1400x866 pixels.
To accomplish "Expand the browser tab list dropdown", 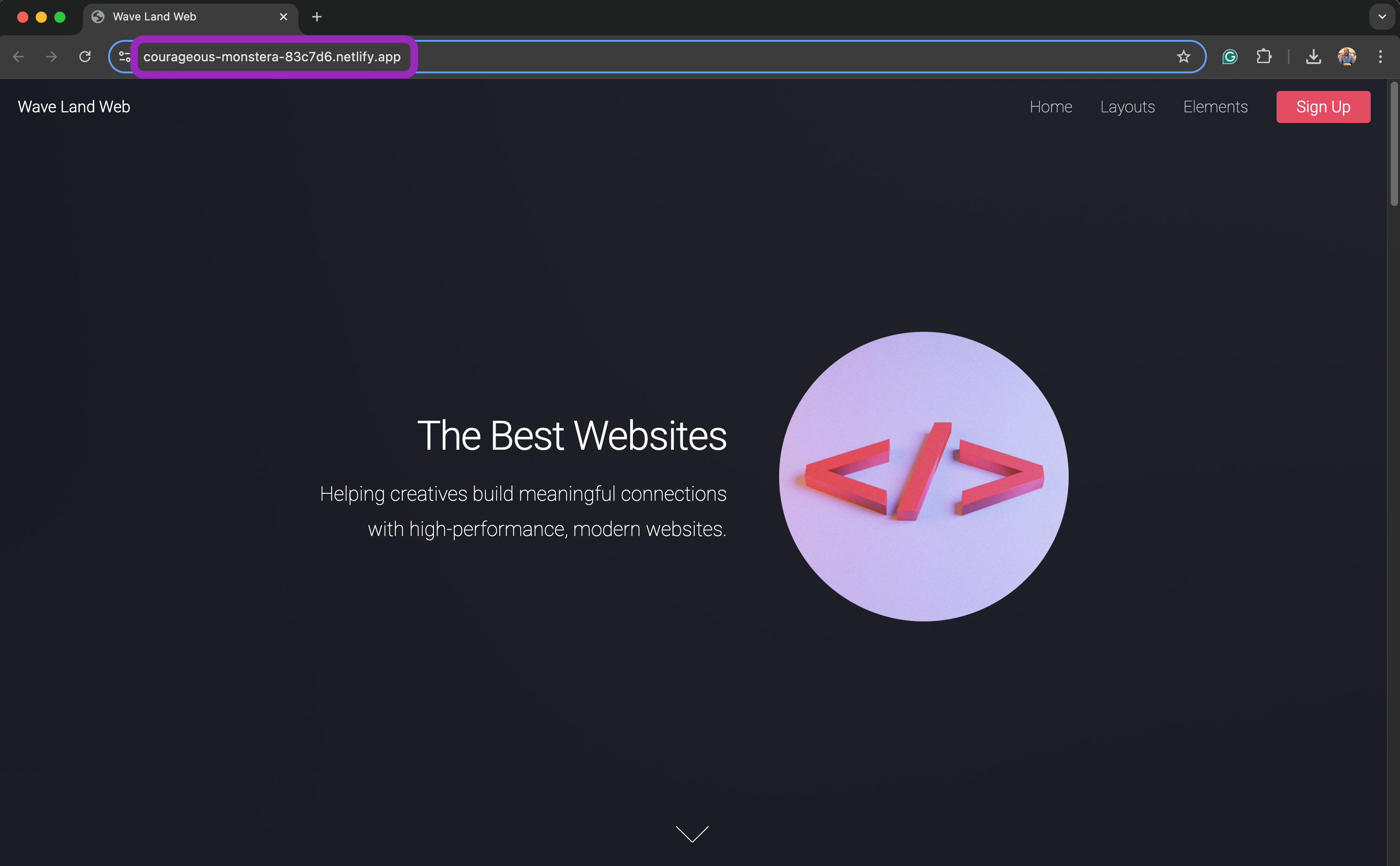I will click(x=1383, y=16).
